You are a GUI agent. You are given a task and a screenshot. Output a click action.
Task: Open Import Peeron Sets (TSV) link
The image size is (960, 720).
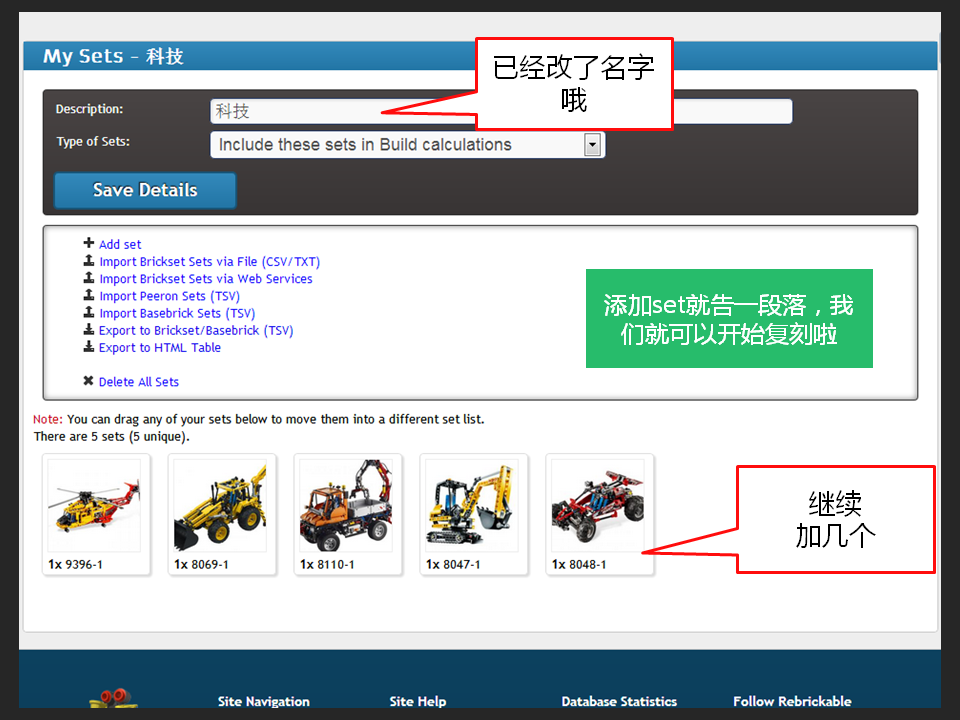(170, 296)
